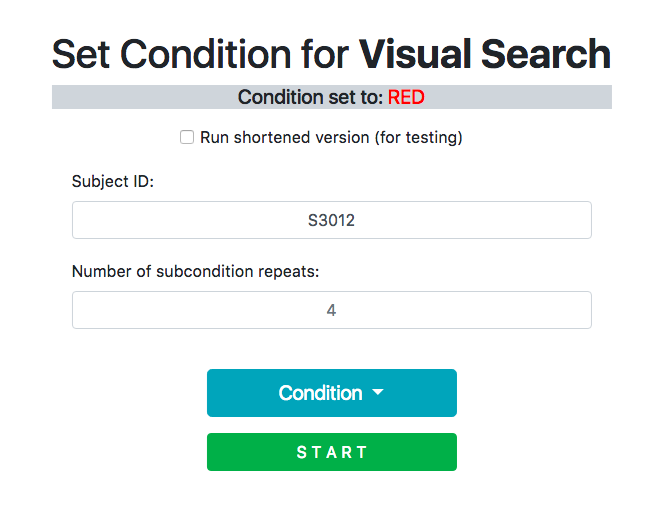The height and width of the screenshot is (513, 663).
Task: Click the value 4 in repeats field
Action: tap(331, 310)
